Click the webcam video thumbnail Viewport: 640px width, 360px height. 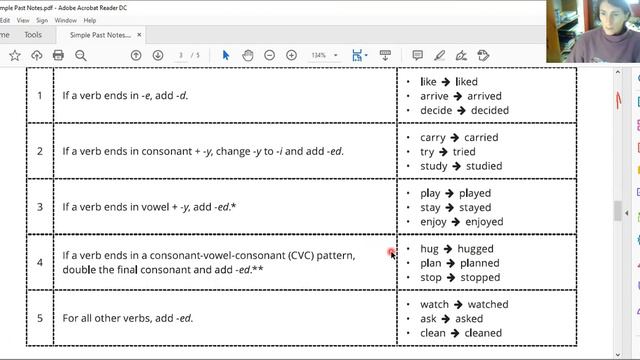coord(593,31)
